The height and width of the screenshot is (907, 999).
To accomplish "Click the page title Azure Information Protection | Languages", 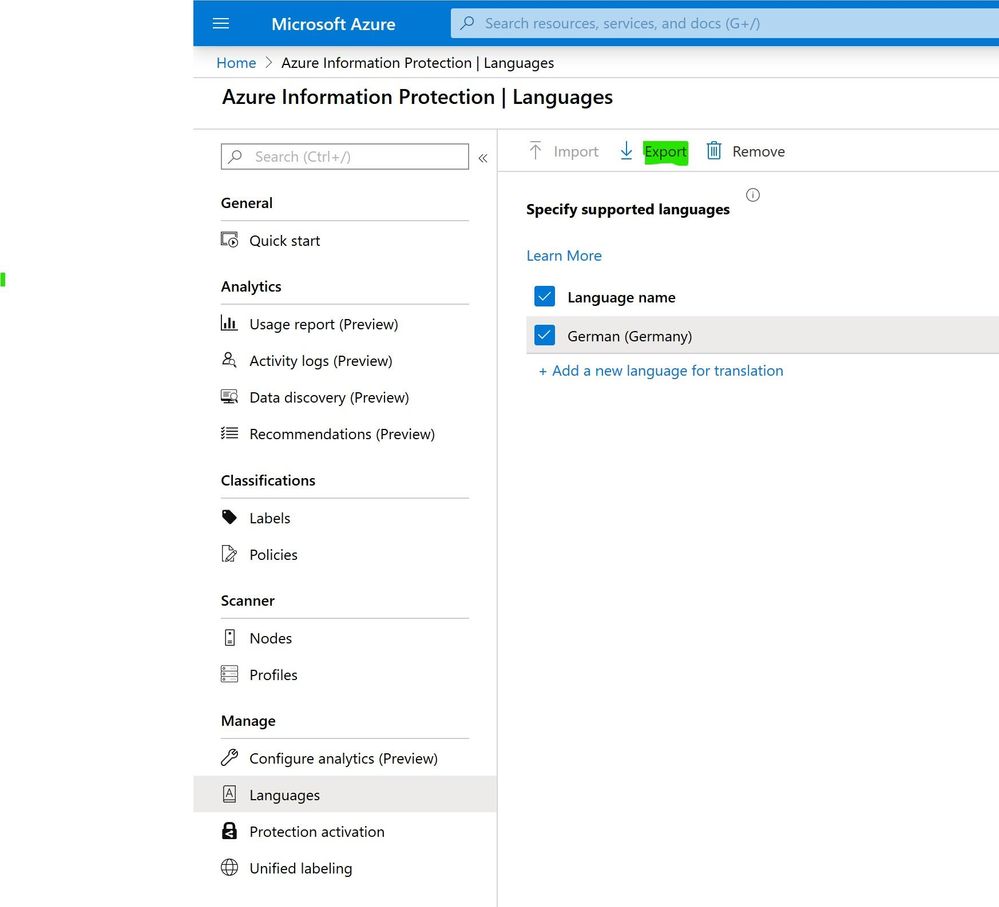I will (417, 97).
